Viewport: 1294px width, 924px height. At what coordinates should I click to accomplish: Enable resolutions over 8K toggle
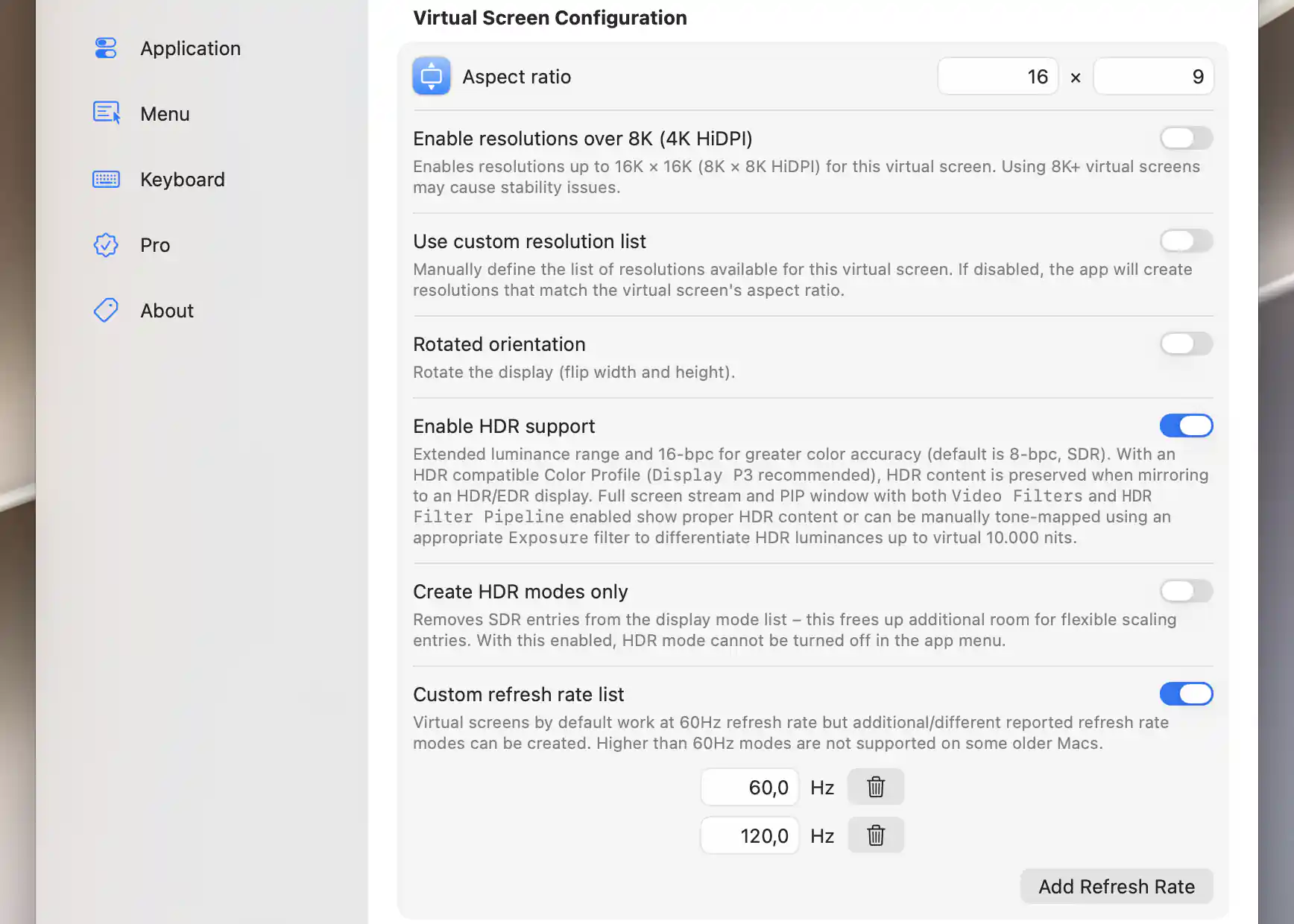1186,138
